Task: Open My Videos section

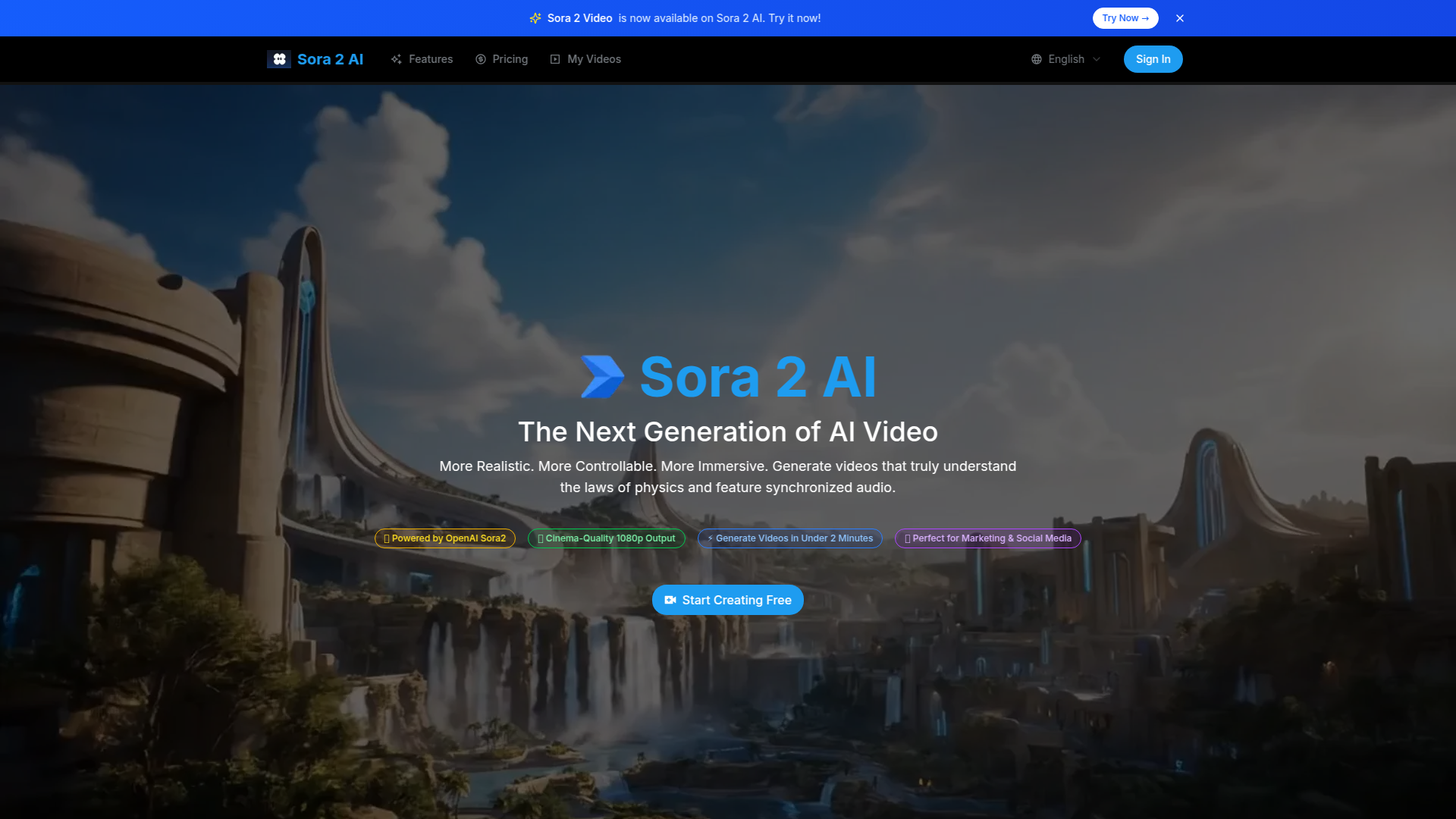Action: tap(594, 58)
